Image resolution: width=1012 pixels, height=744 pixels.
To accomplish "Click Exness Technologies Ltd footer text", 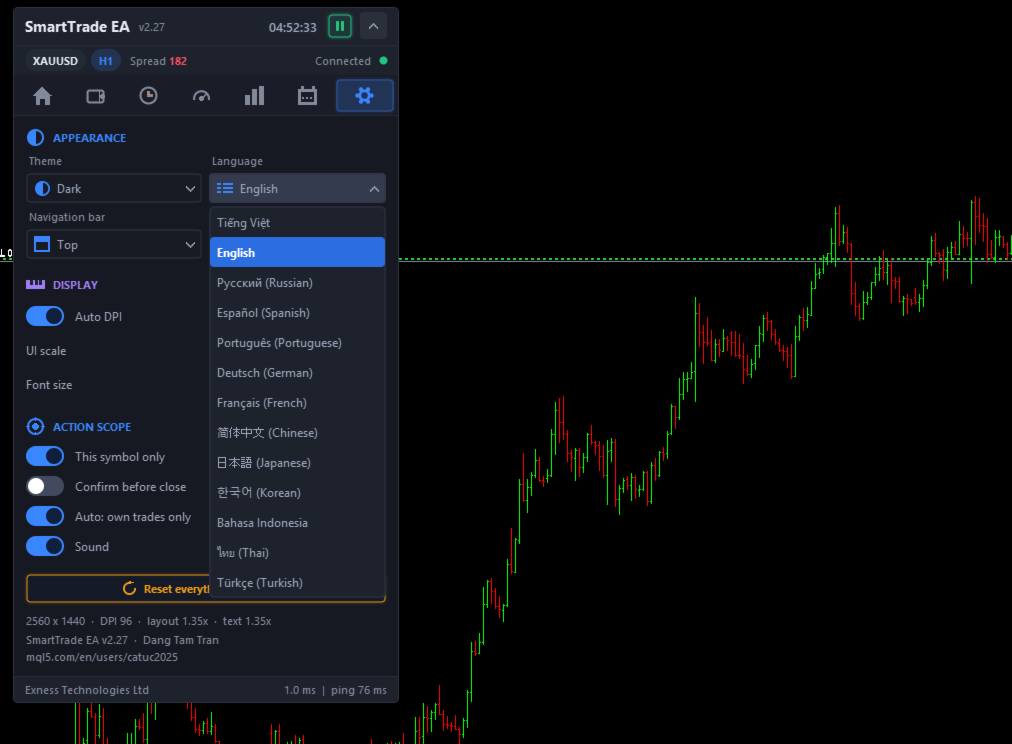I will (87, 690).
